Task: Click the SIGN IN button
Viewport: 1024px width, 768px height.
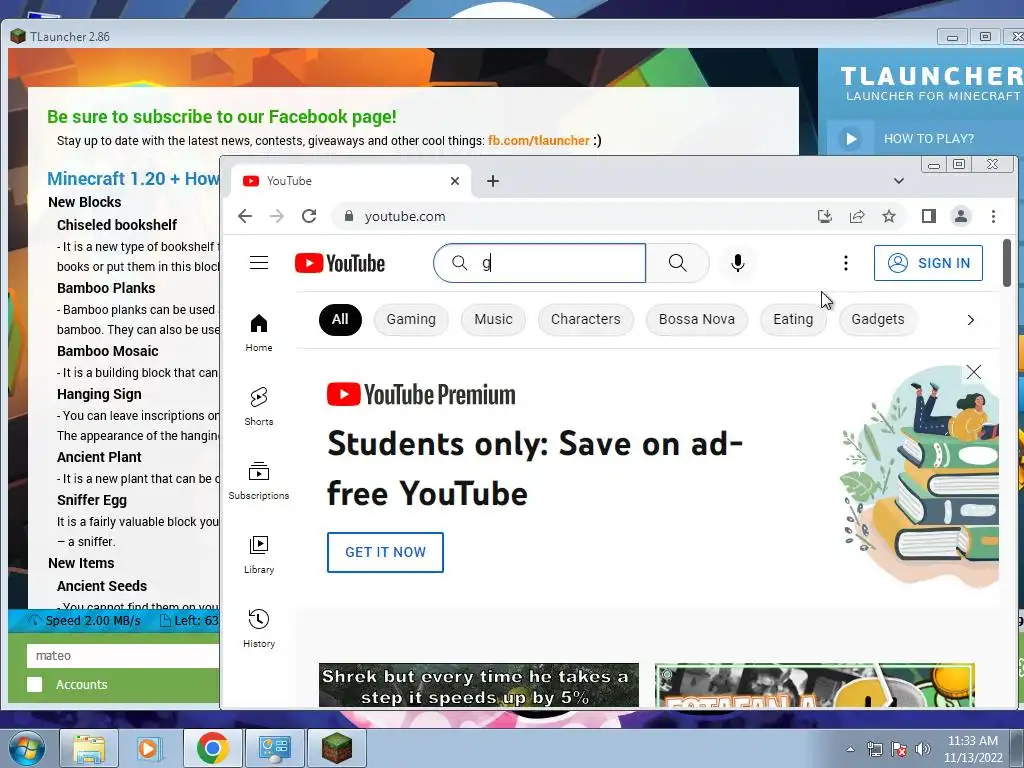Action: point(928,263)
